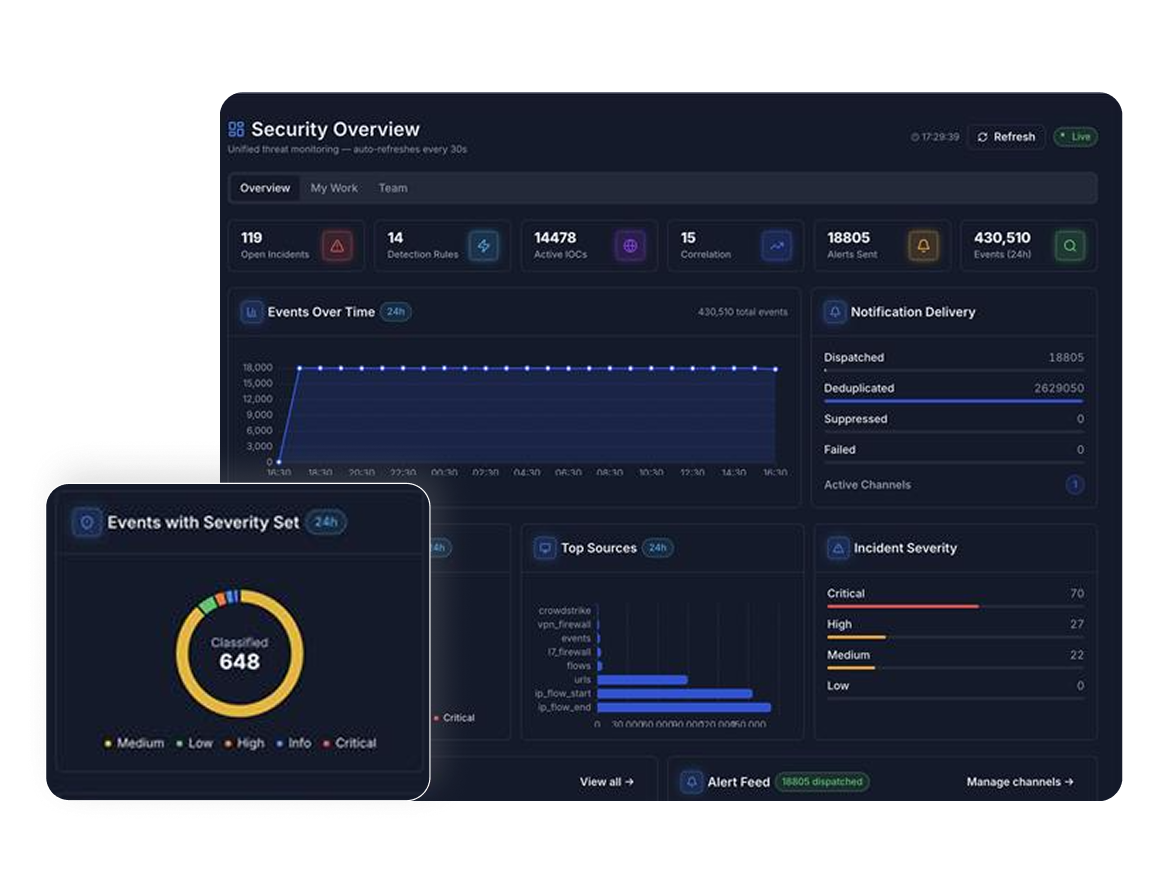This screenshot has height=894, width=1167.
Task: Click the 24h badge on Events Over Time
Action: [x=396, y=312]
